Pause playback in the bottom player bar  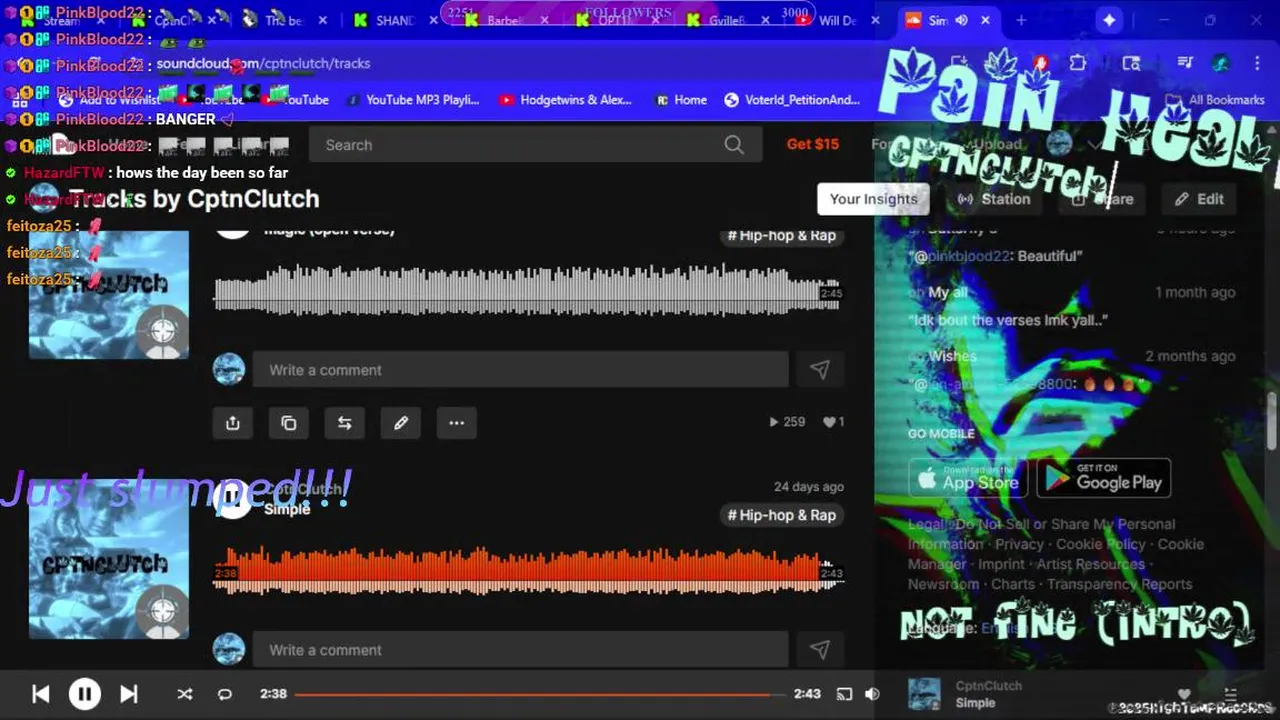pos(85,694)
